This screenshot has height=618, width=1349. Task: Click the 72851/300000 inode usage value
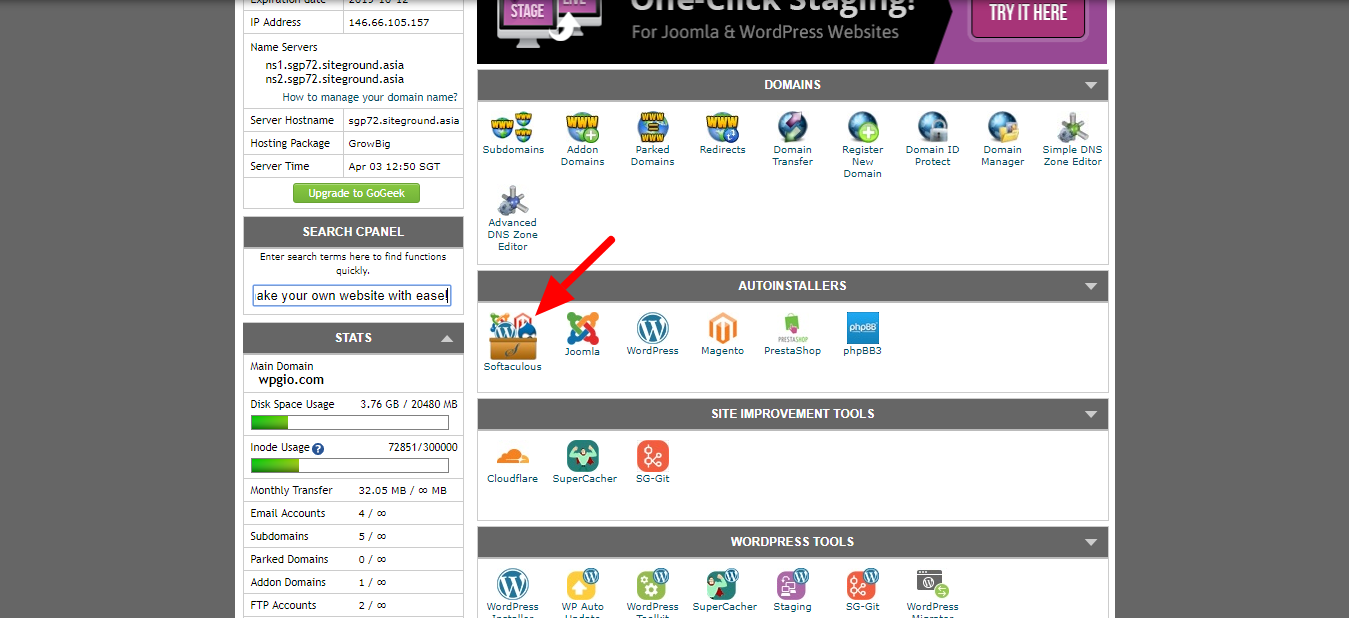pos(422,447)
